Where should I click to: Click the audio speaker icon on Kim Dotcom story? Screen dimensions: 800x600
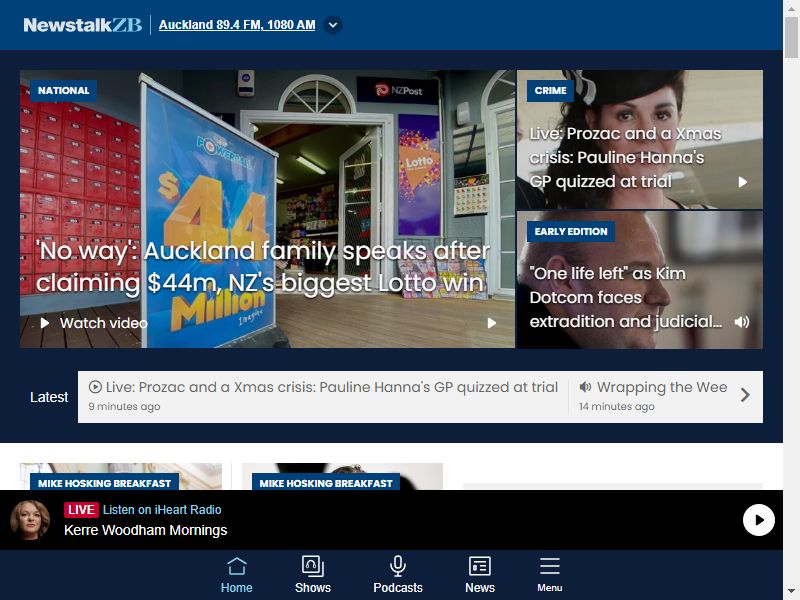click(742, 322)
